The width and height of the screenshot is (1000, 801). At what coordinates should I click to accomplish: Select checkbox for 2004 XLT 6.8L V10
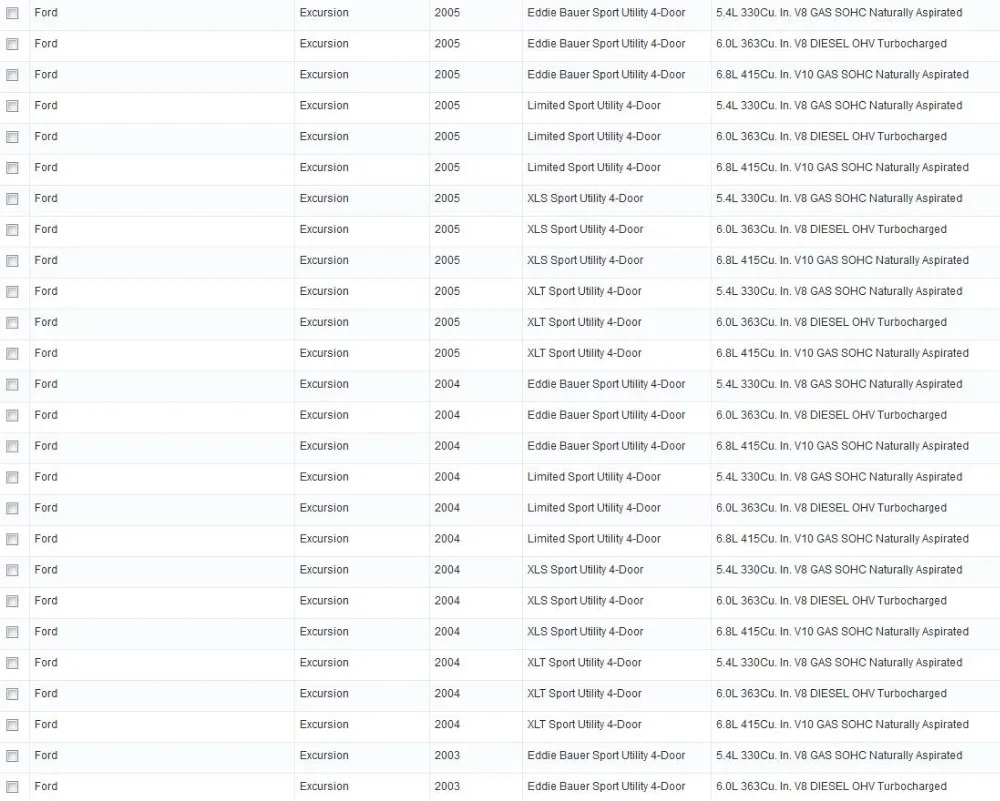click(12, 725)
